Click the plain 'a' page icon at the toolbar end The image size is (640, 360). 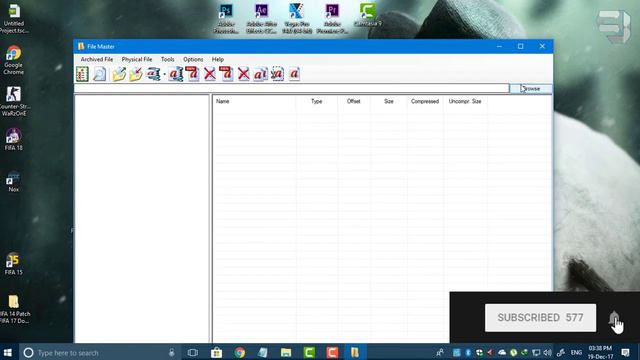click(294, 74)
